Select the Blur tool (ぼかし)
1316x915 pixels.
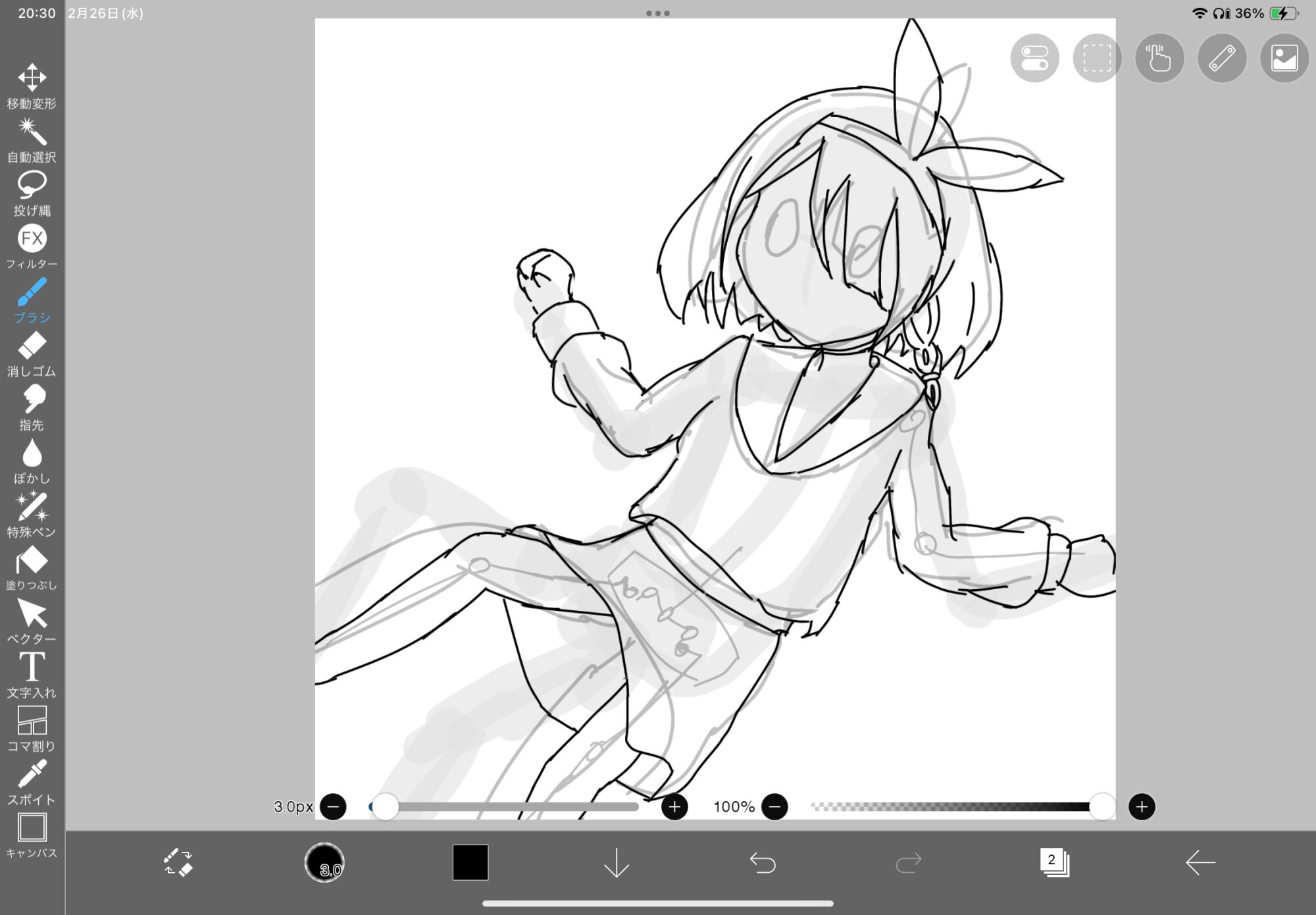coord(32,461)
